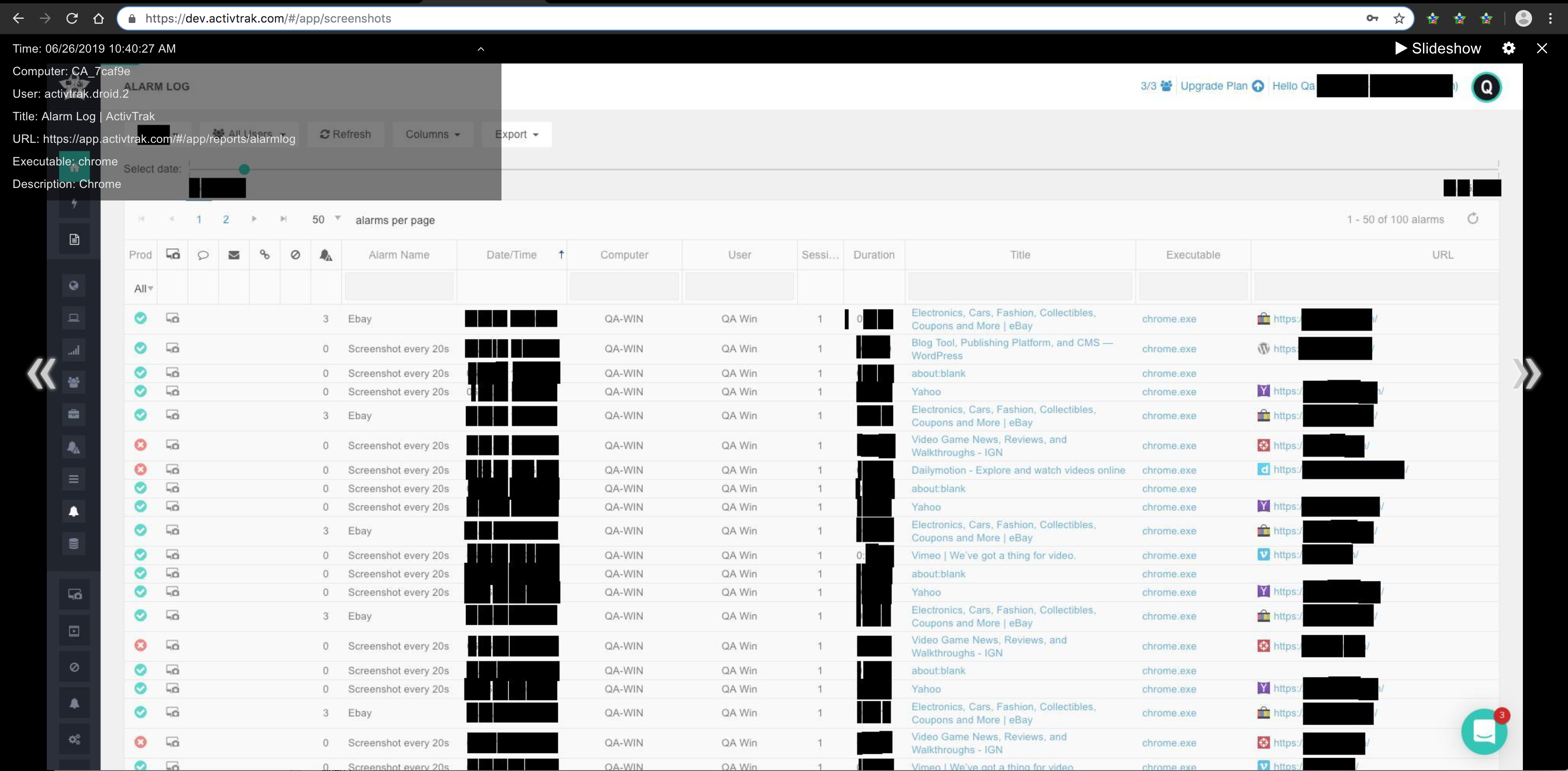Image resolution: width=1568 pixels, height=771 pixels.
Task: Jump to the last page in pager
Action: point(283,219)
